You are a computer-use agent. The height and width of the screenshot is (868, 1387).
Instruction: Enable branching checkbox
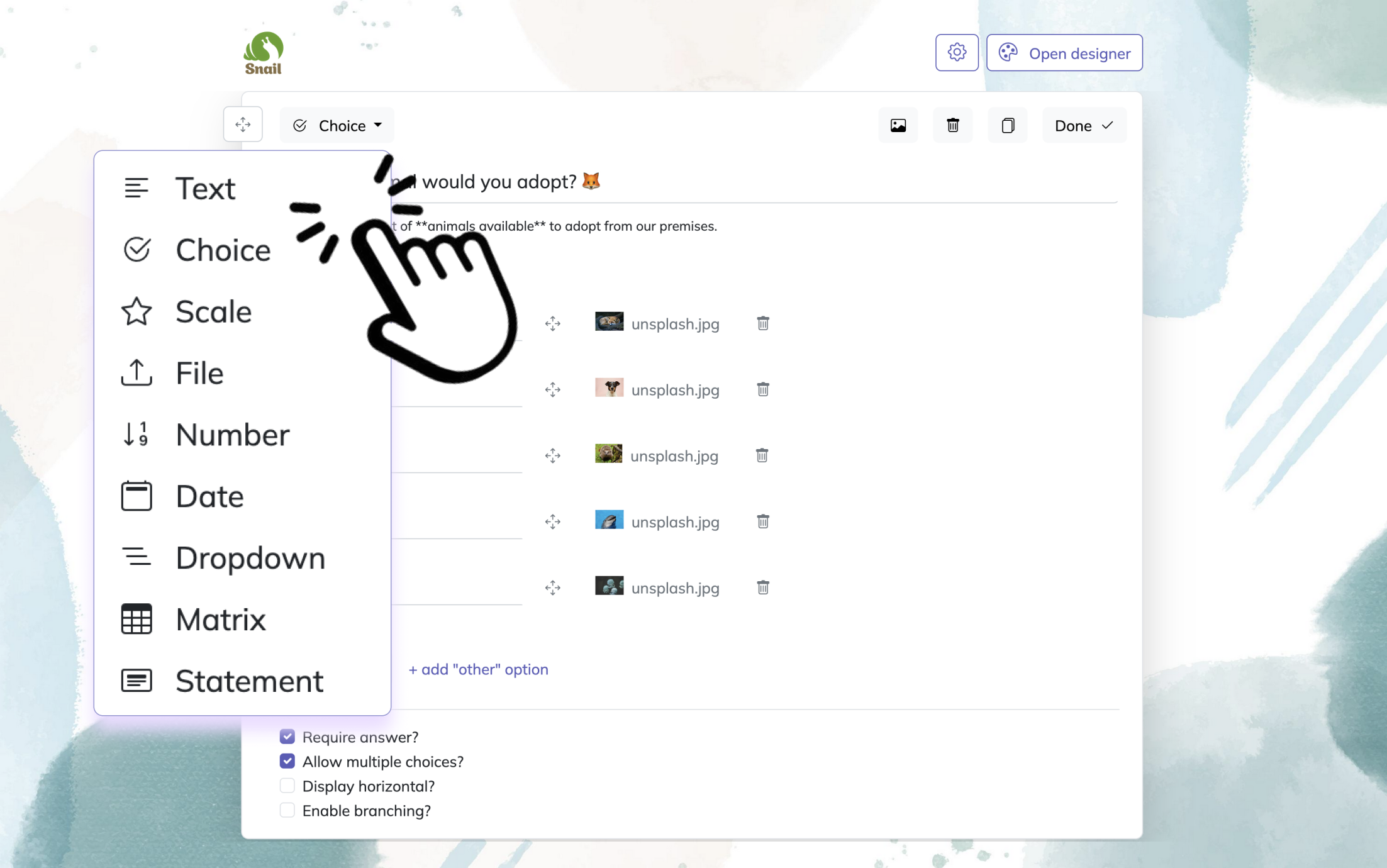tap(287, 810)
